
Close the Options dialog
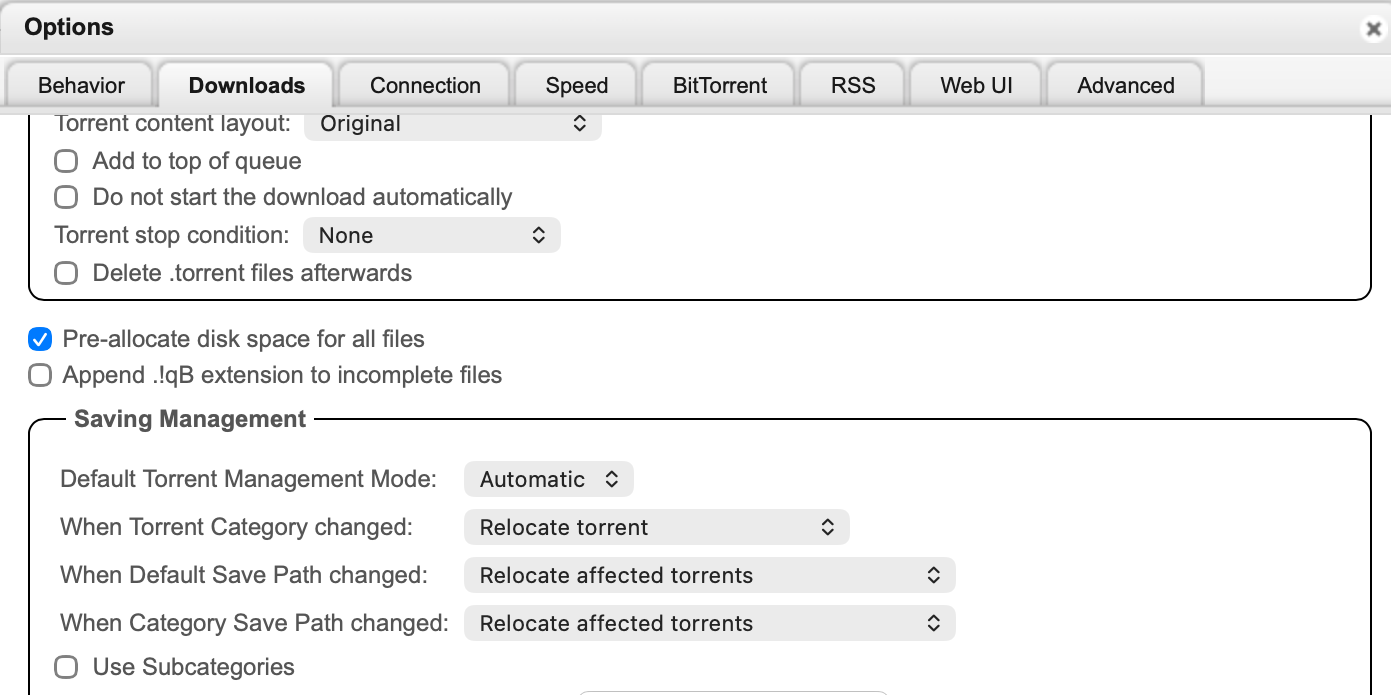tap(1373, 30)
